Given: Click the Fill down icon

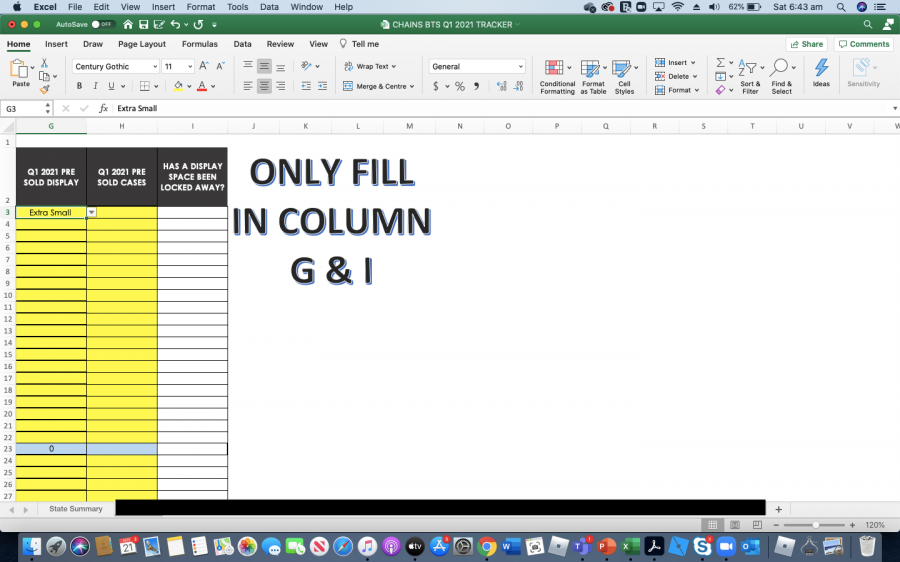Looking at the screenshot, I should (720, 76).
